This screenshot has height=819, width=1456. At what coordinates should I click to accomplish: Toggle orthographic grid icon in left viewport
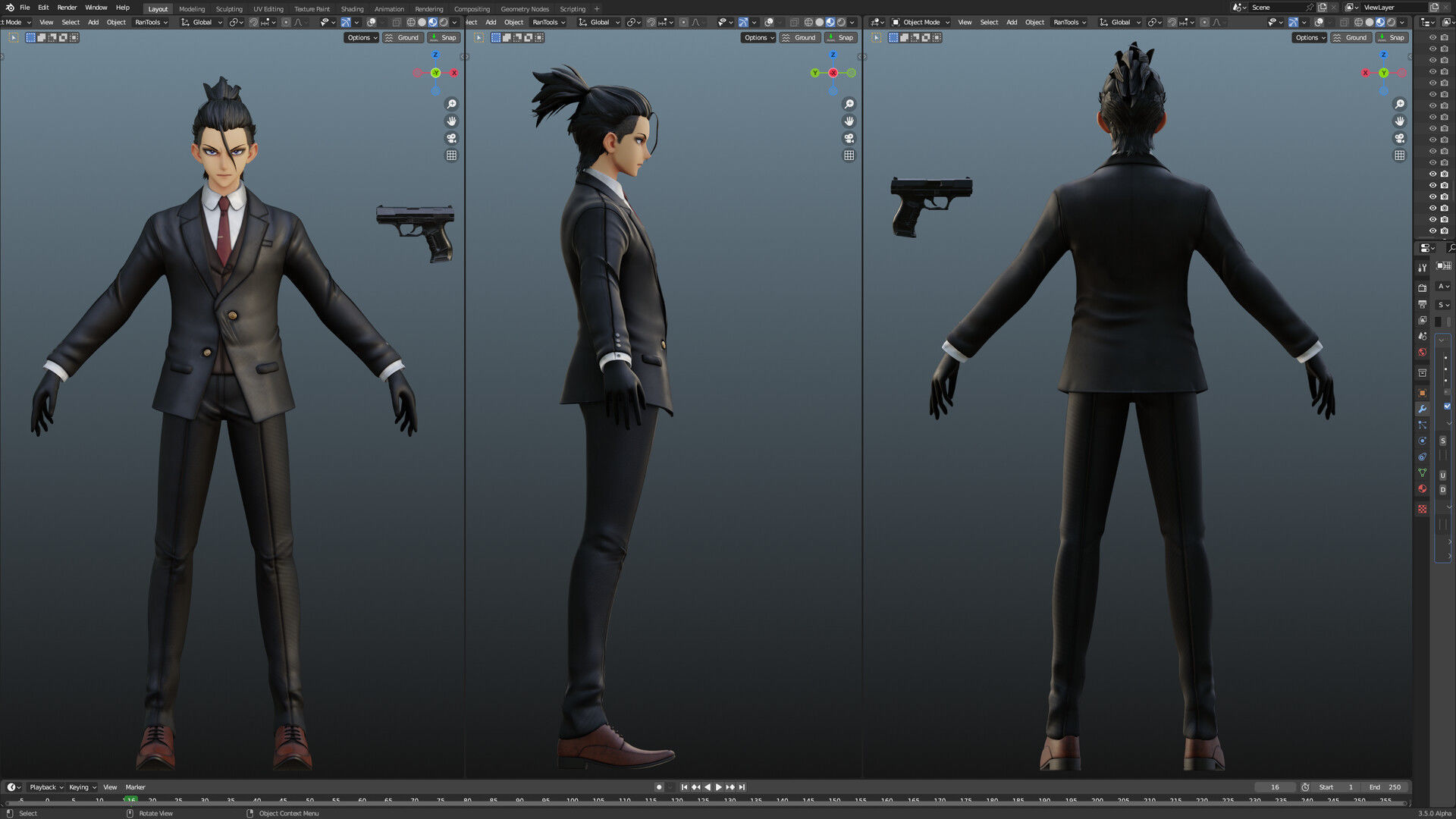(x=451, y=155)
